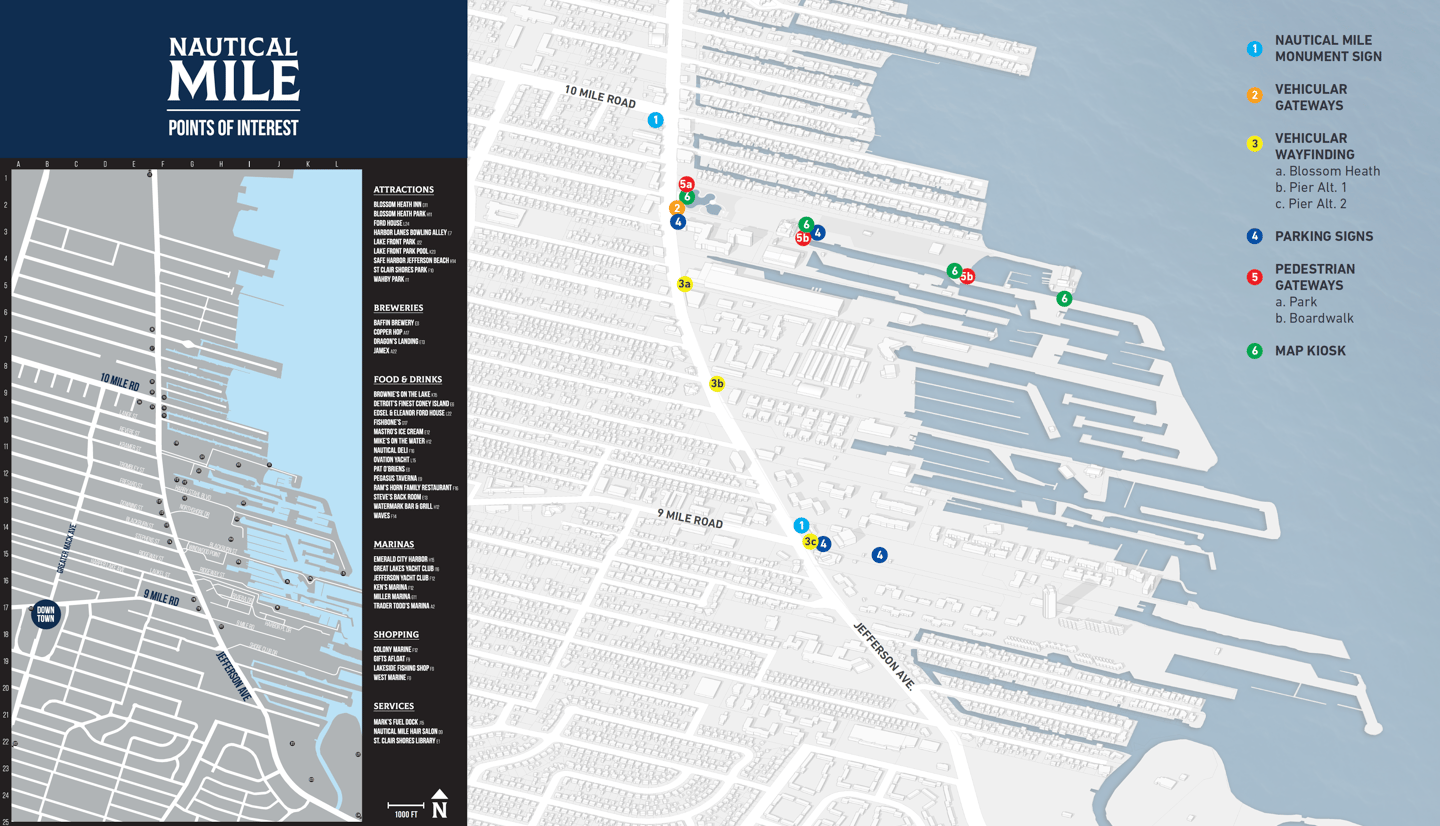Click the red 5b Boardwalk gateway marker
This screenshot has height=826, width=1440.
802,239
